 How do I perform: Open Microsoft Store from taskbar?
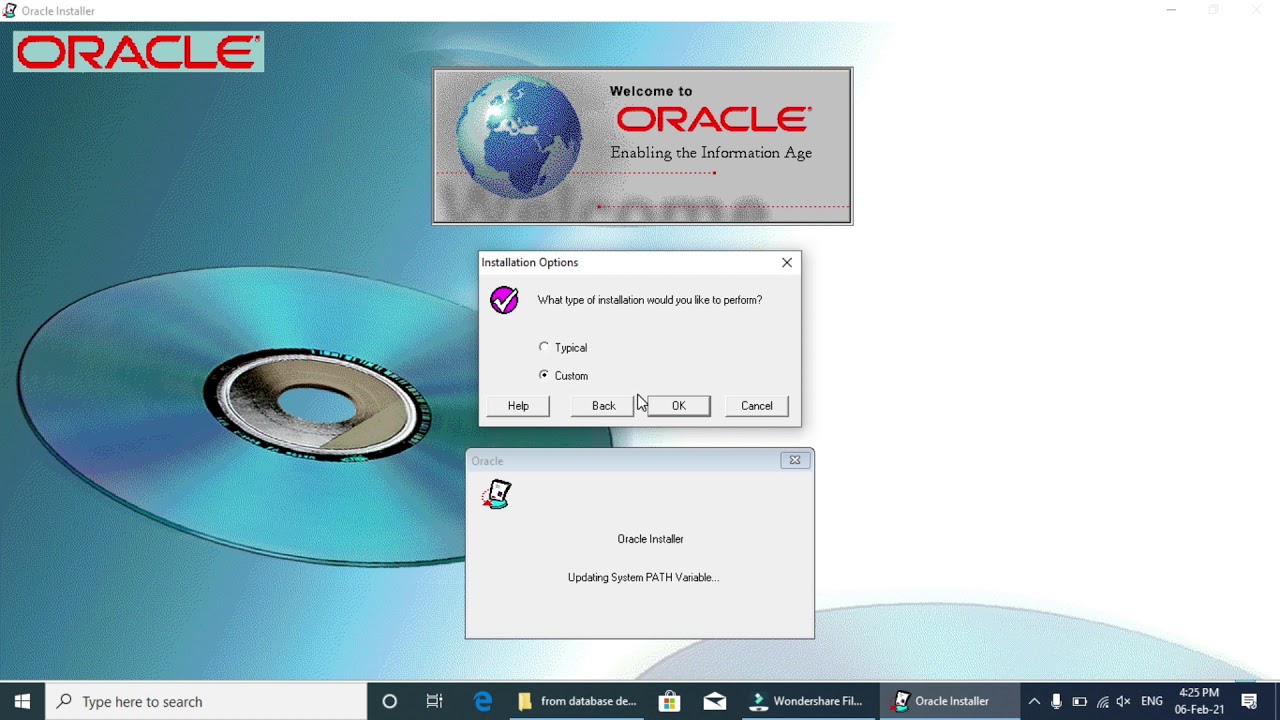point(669,701)
